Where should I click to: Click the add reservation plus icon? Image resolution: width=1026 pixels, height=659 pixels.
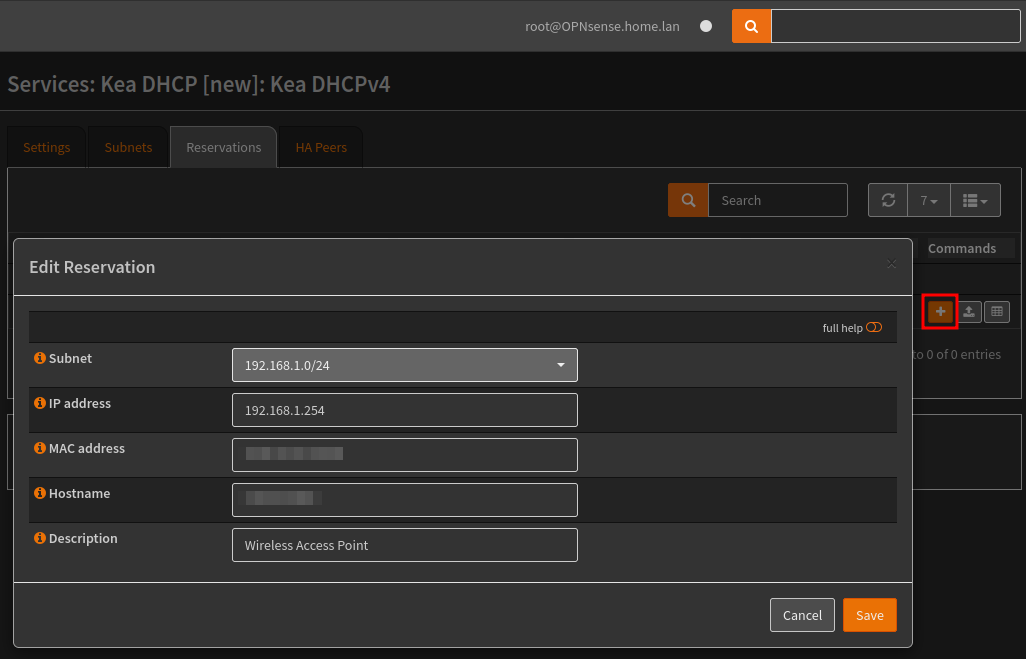pyautogui.click(x=940, y=312)
